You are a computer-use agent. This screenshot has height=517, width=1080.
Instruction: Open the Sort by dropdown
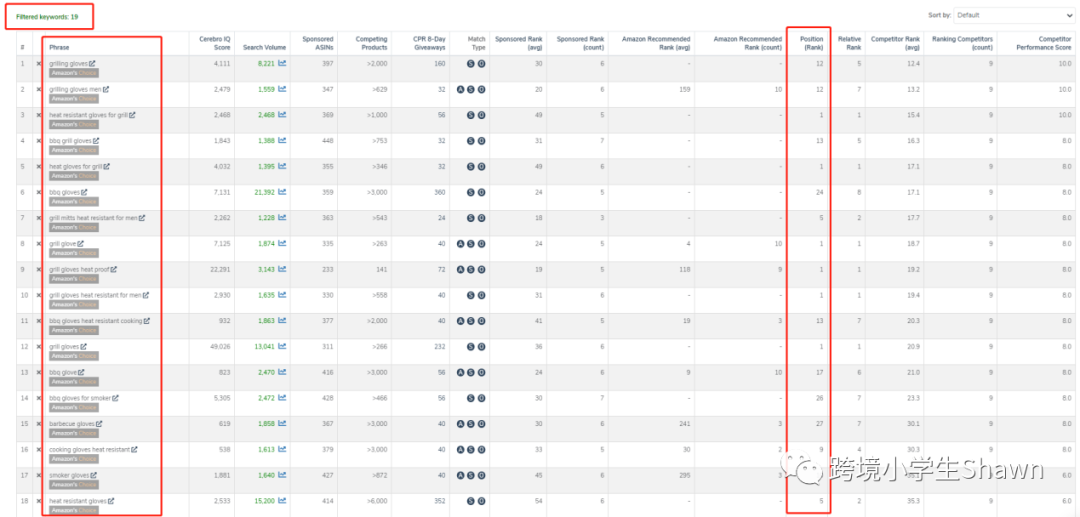point(1013,15)
